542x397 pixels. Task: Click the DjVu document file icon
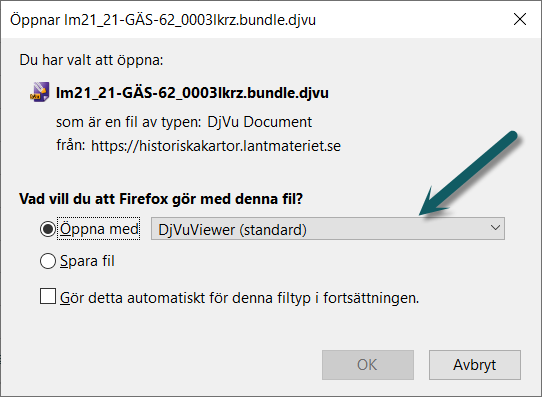[x=39, y=92]
